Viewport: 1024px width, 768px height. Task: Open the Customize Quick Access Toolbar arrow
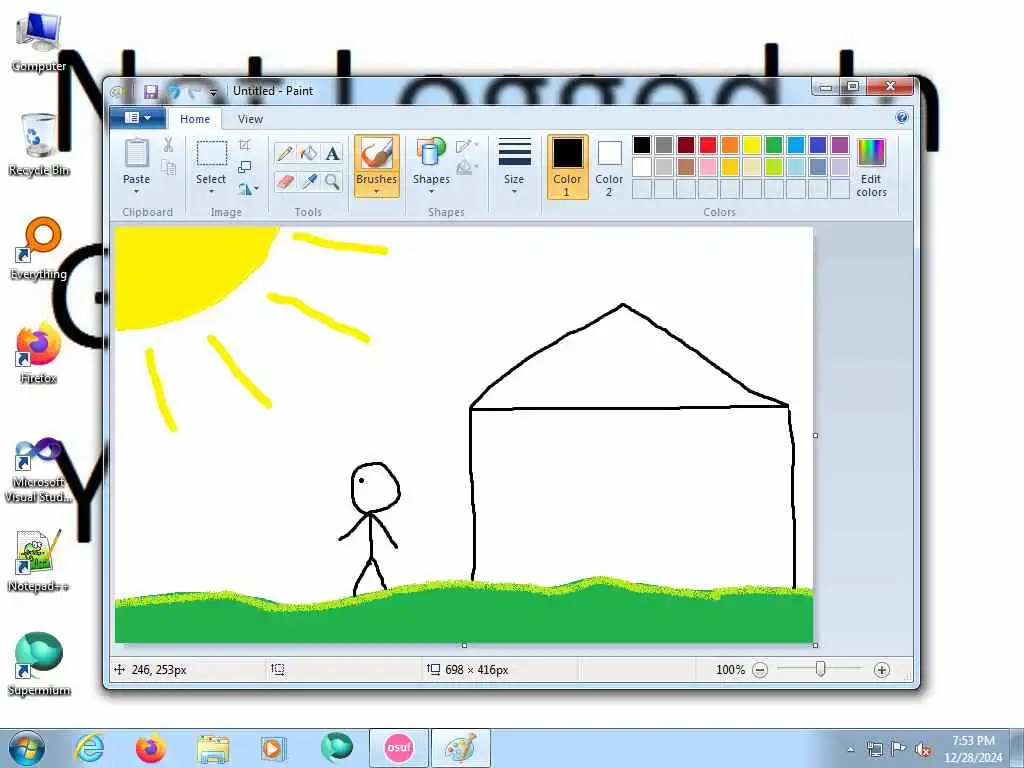point(213,92)
